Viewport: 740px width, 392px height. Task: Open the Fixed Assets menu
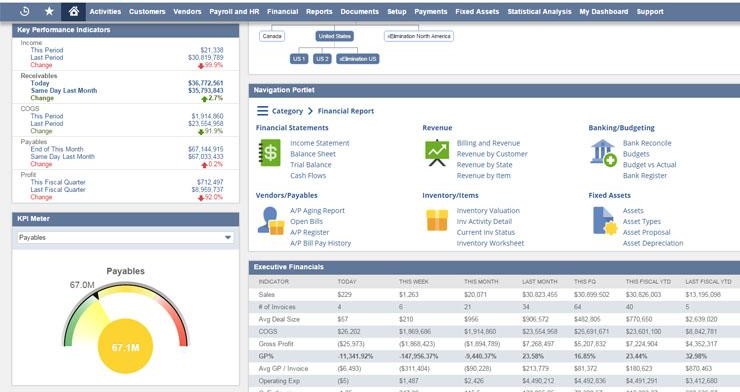click(477, 11)
